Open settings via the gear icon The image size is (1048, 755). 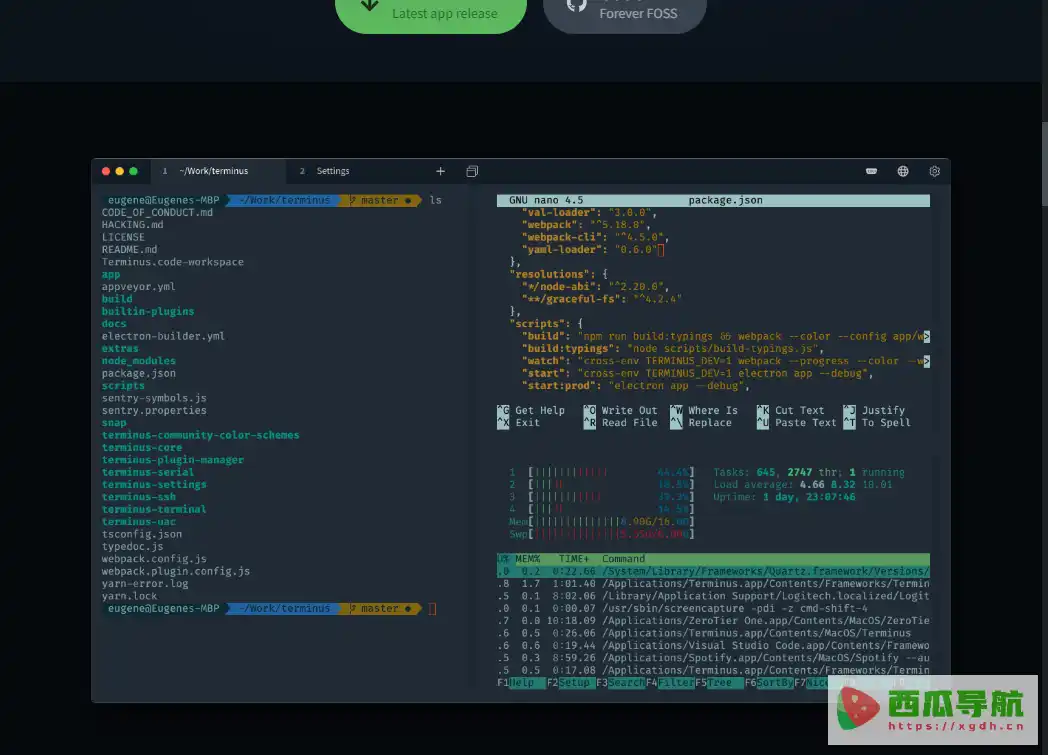934,171
